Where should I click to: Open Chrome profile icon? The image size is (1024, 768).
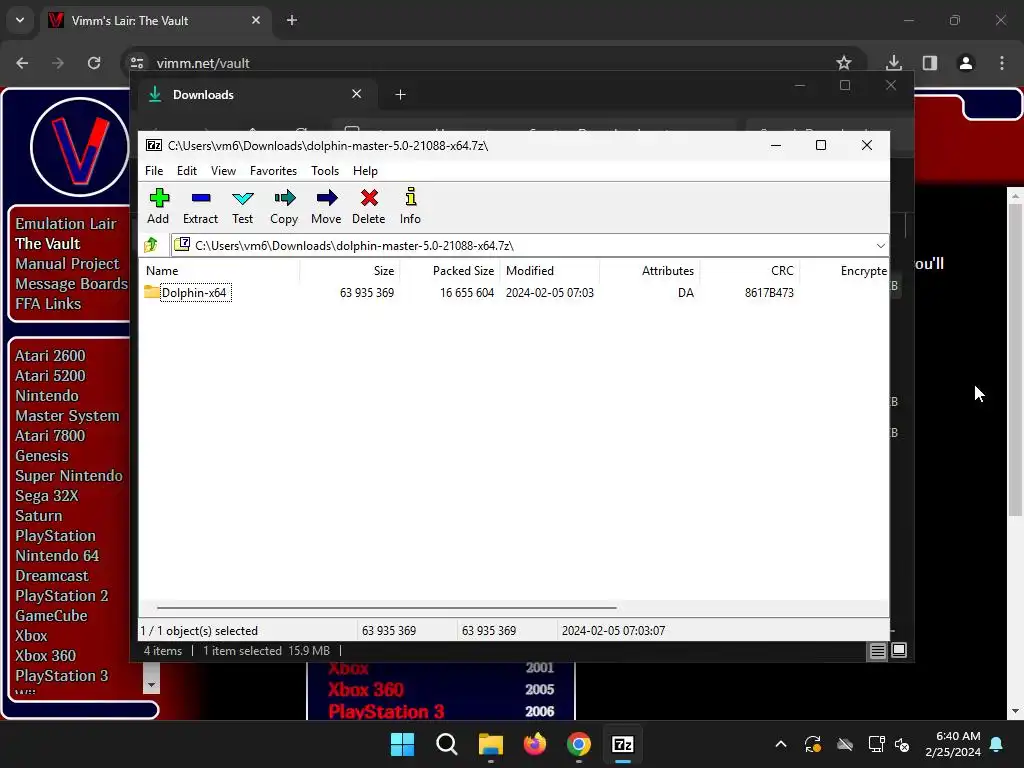click(x=965, y=63)
